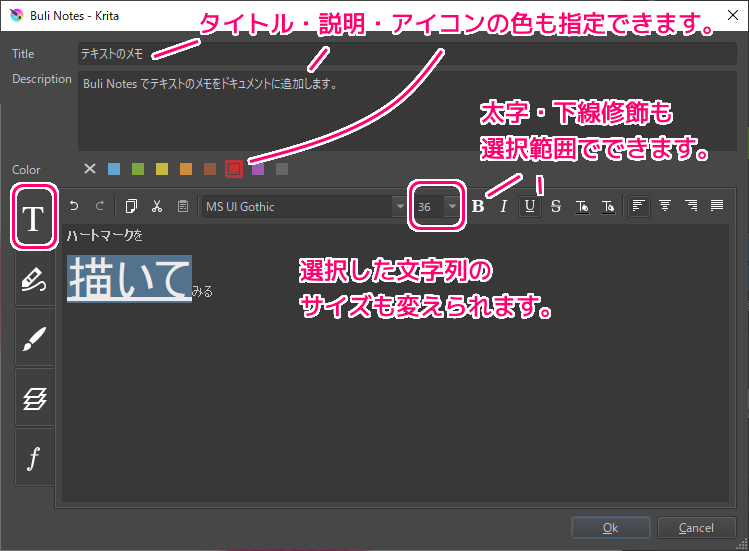This screenshot has width=749, height=551.
Task: Open text background color picker
Action: point(608,206)
